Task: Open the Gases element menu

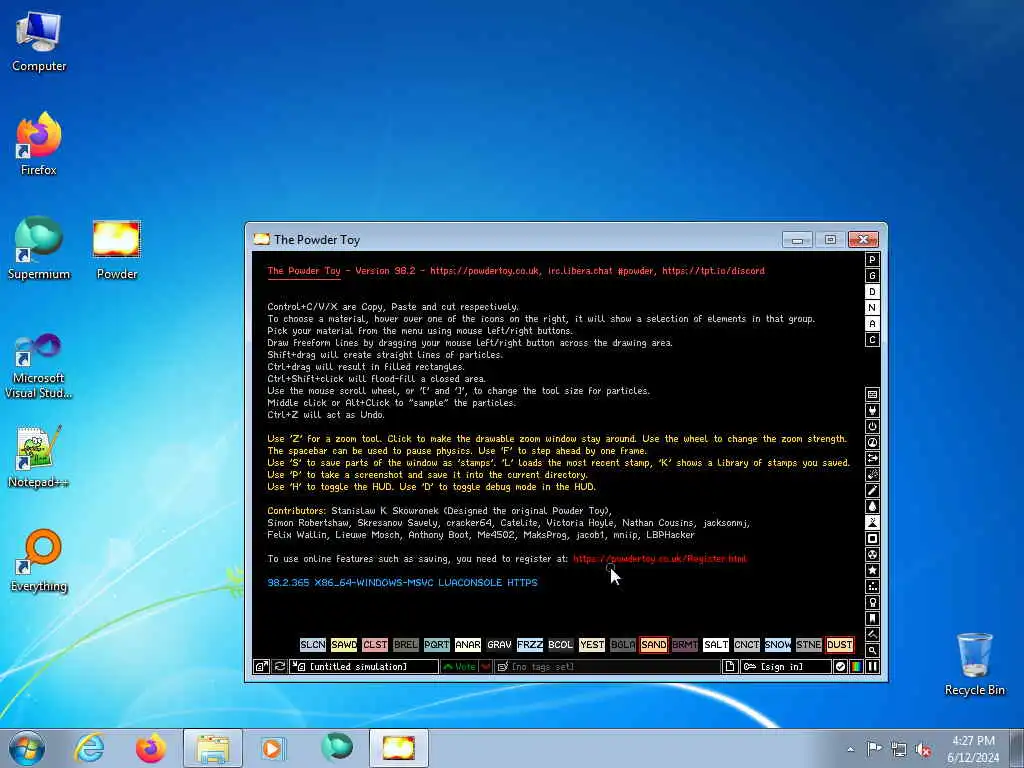Action: click(x=872, y=490)
